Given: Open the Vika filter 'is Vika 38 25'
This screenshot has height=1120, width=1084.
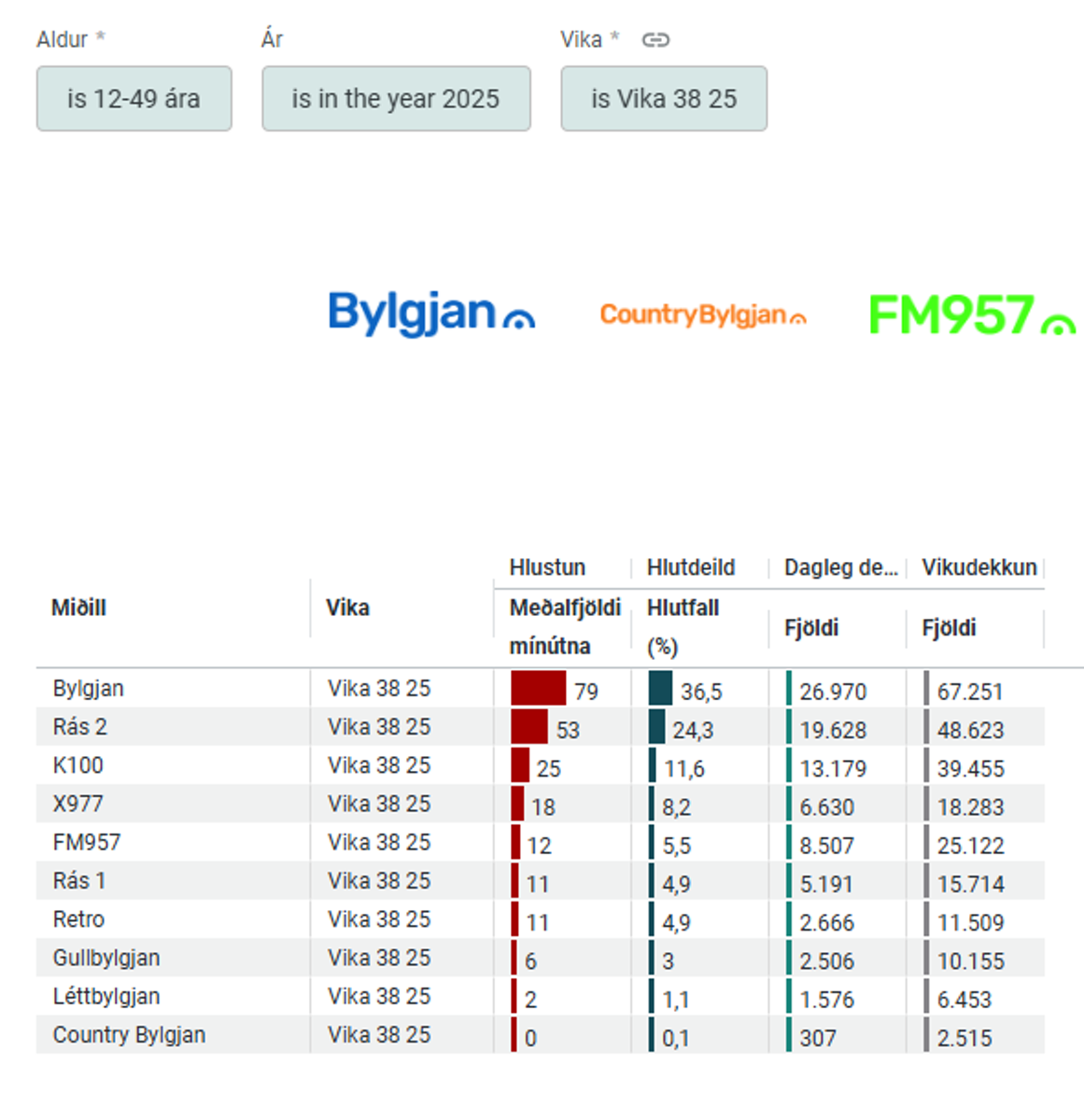Looking at the screenshot, I should [663, 99].
